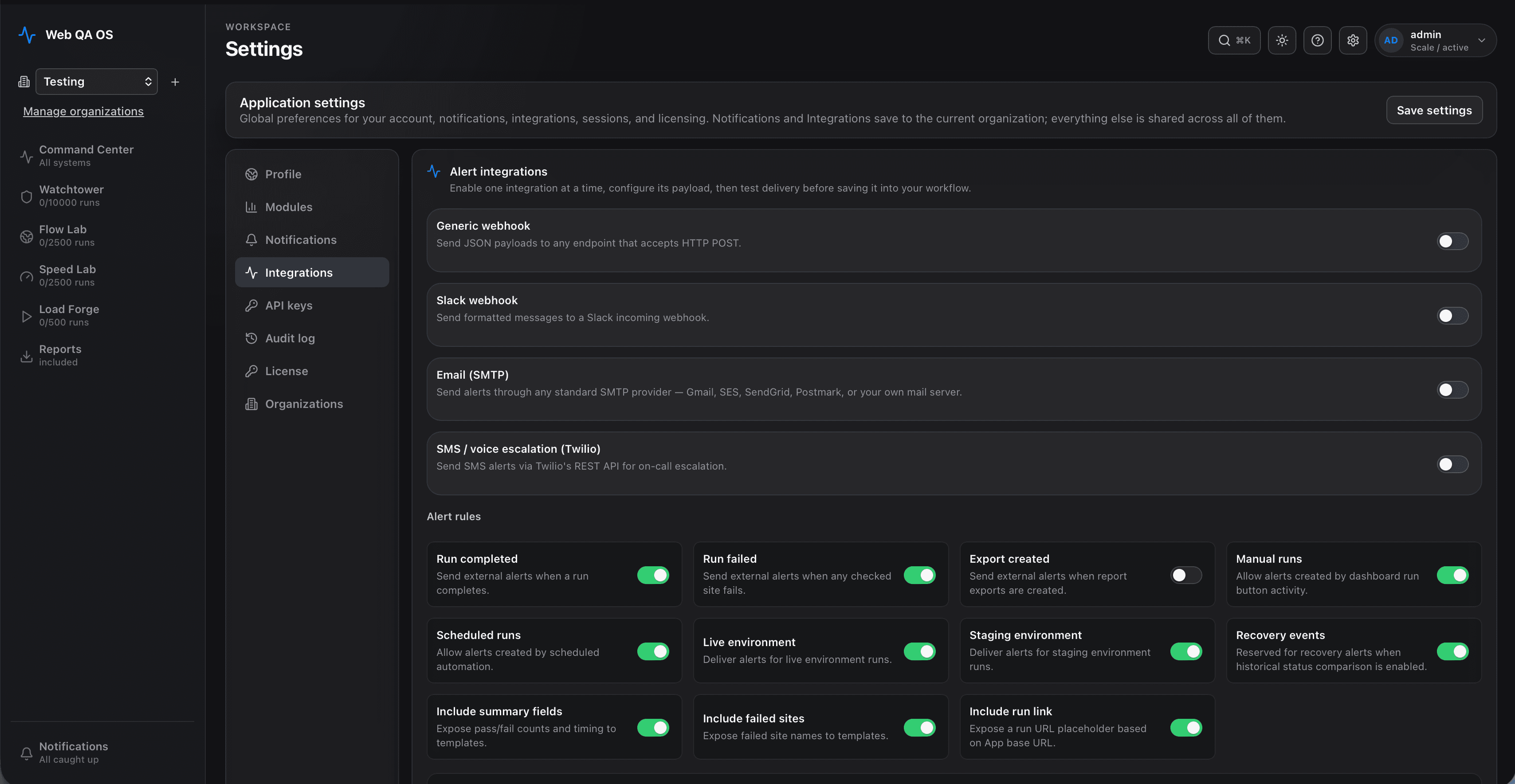The width and height of the screenshot is (1515, 784).
Task: Open the License settings tab
Action: [312, 371]
